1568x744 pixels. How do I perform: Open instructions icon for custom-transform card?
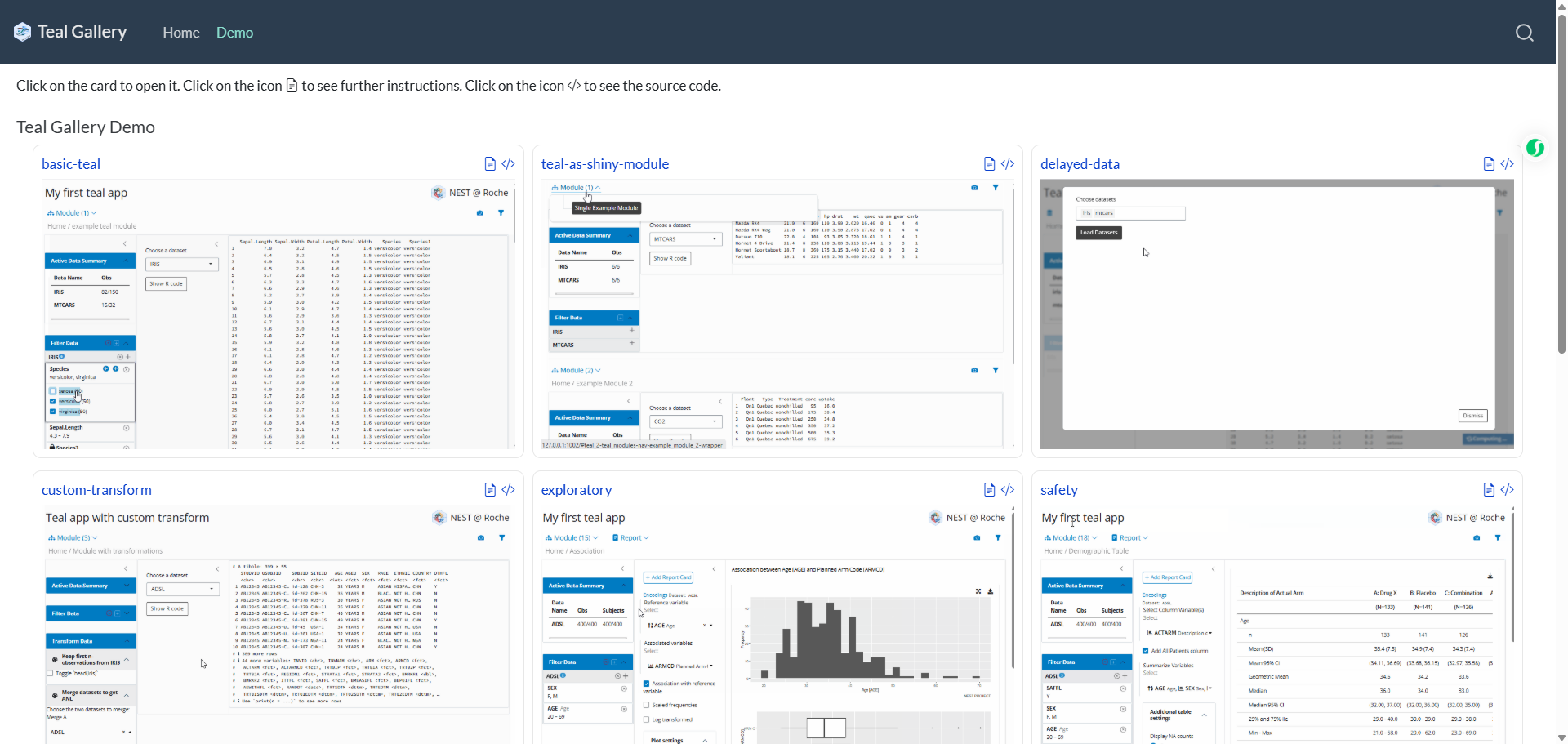[x=490, y=490]
